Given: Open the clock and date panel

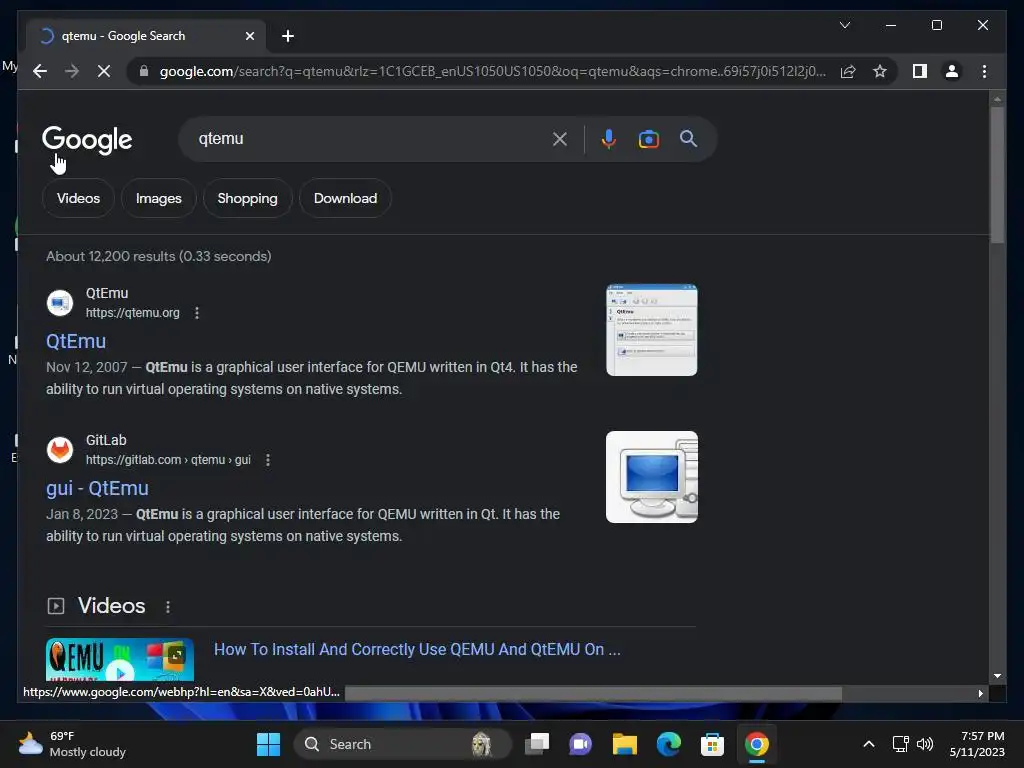Looking at the screenshot, I should coord(977,744).
